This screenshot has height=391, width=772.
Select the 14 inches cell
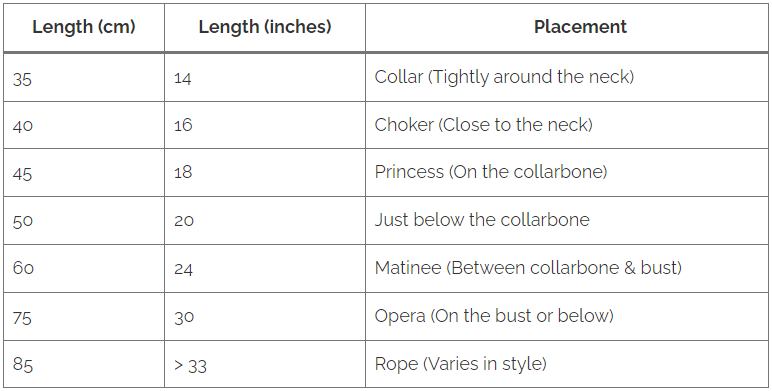click(x=265, y=78)
